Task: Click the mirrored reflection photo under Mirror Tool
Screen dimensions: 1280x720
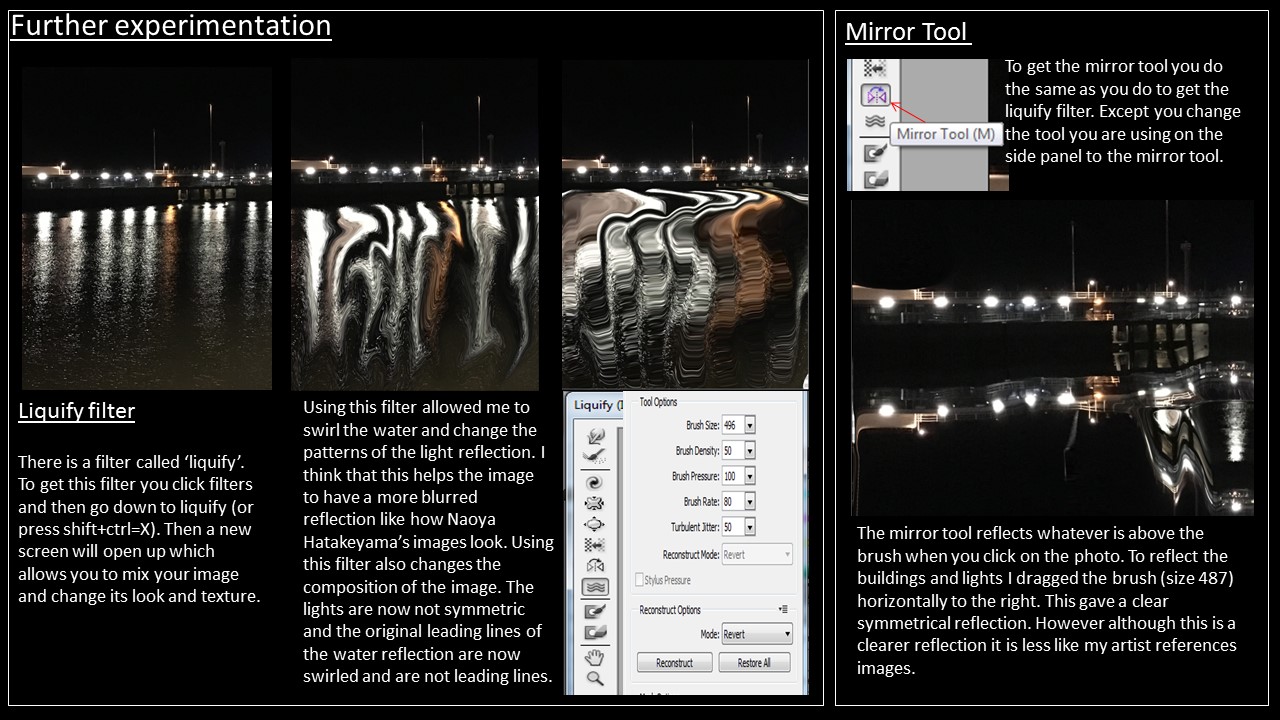Action: [x=1053, y=358]
